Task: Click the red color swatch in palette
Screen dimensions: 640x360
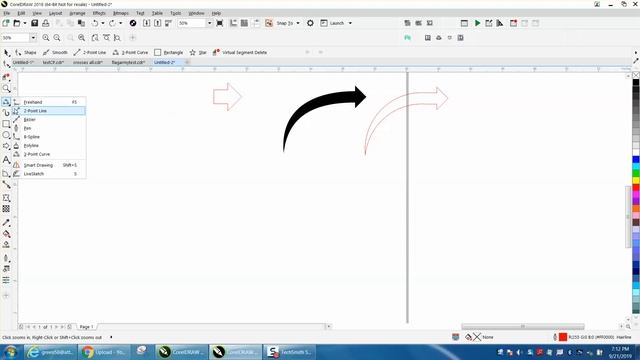Action: pos(636,188)
